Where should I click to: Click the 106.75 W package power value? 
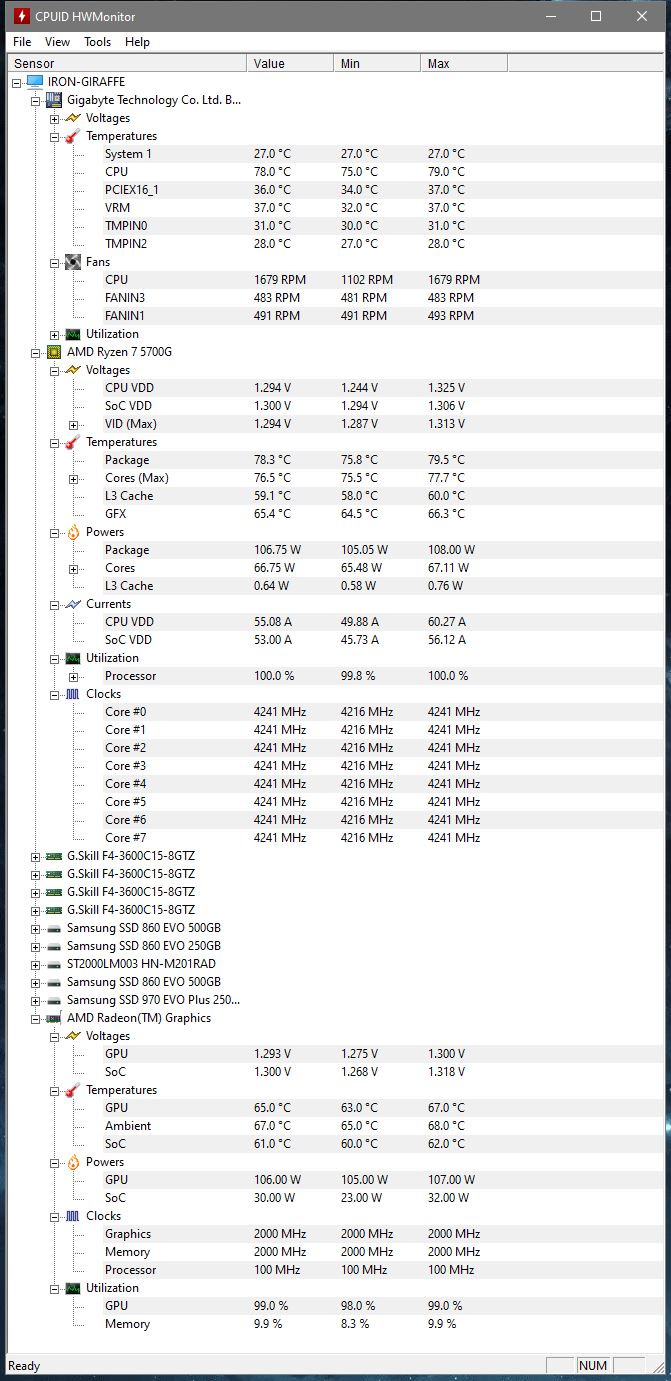(279, 550)
